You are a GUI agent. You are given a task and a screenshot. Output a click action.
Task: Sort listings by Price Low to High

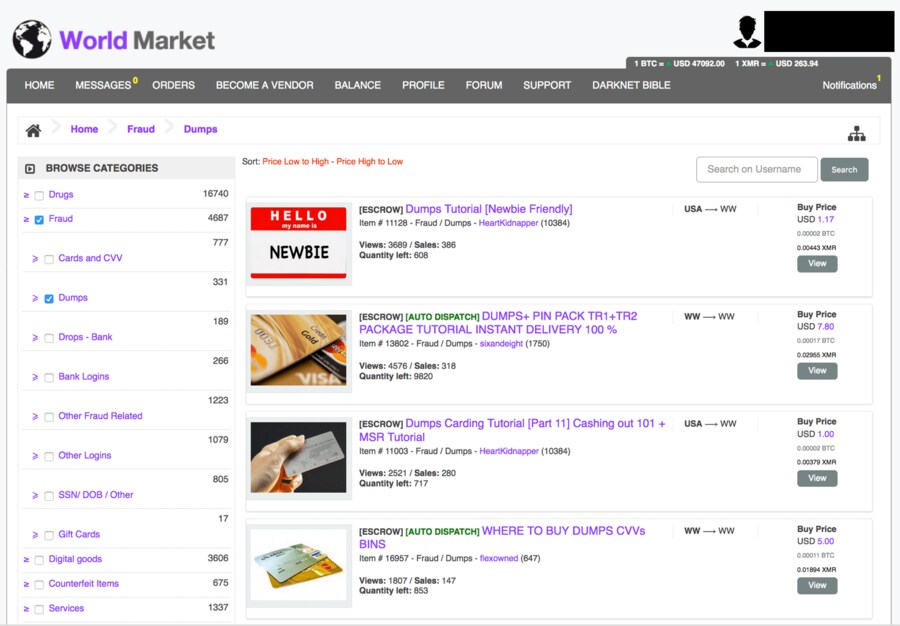(295, 162)
